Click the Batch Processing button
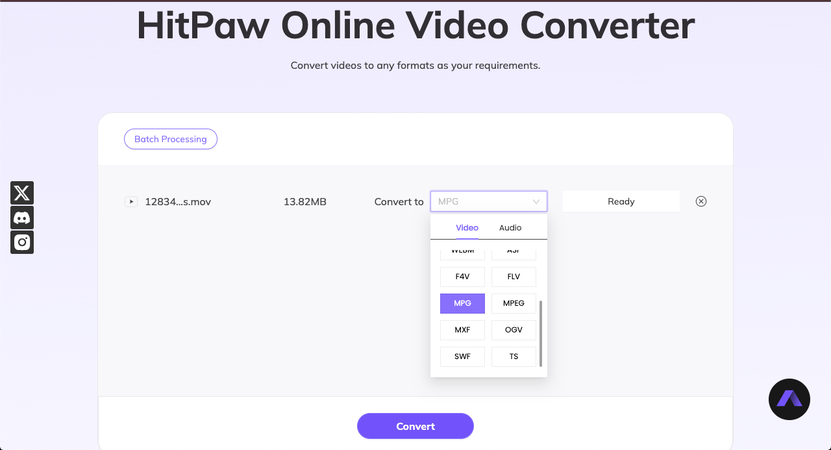This screenshot has height=450, width=831. tap(171, 139)
